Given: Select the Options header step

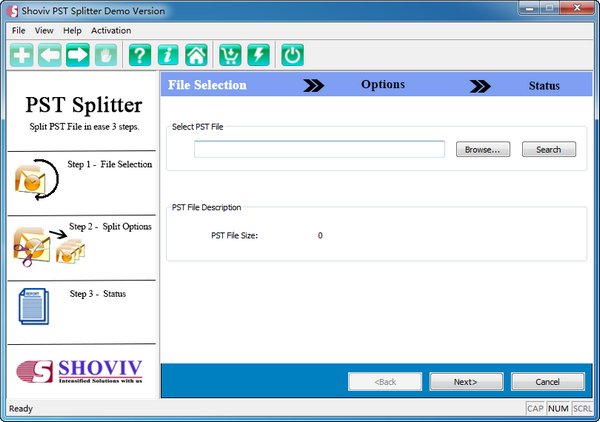Looking at the screenshot, I should (x=383, y=84).
